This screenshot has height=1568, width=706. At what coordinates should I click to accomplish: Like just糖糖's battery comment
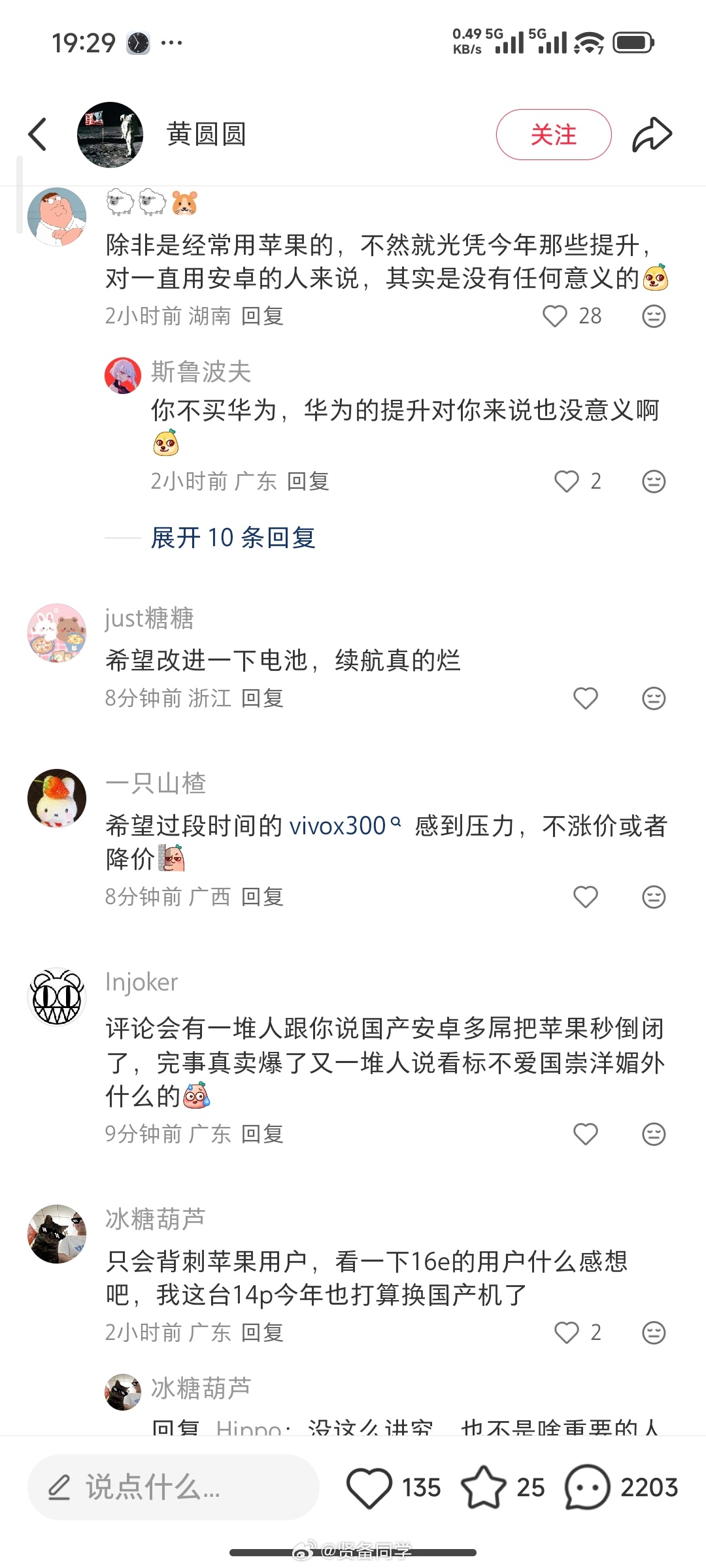tap(586, 698)
